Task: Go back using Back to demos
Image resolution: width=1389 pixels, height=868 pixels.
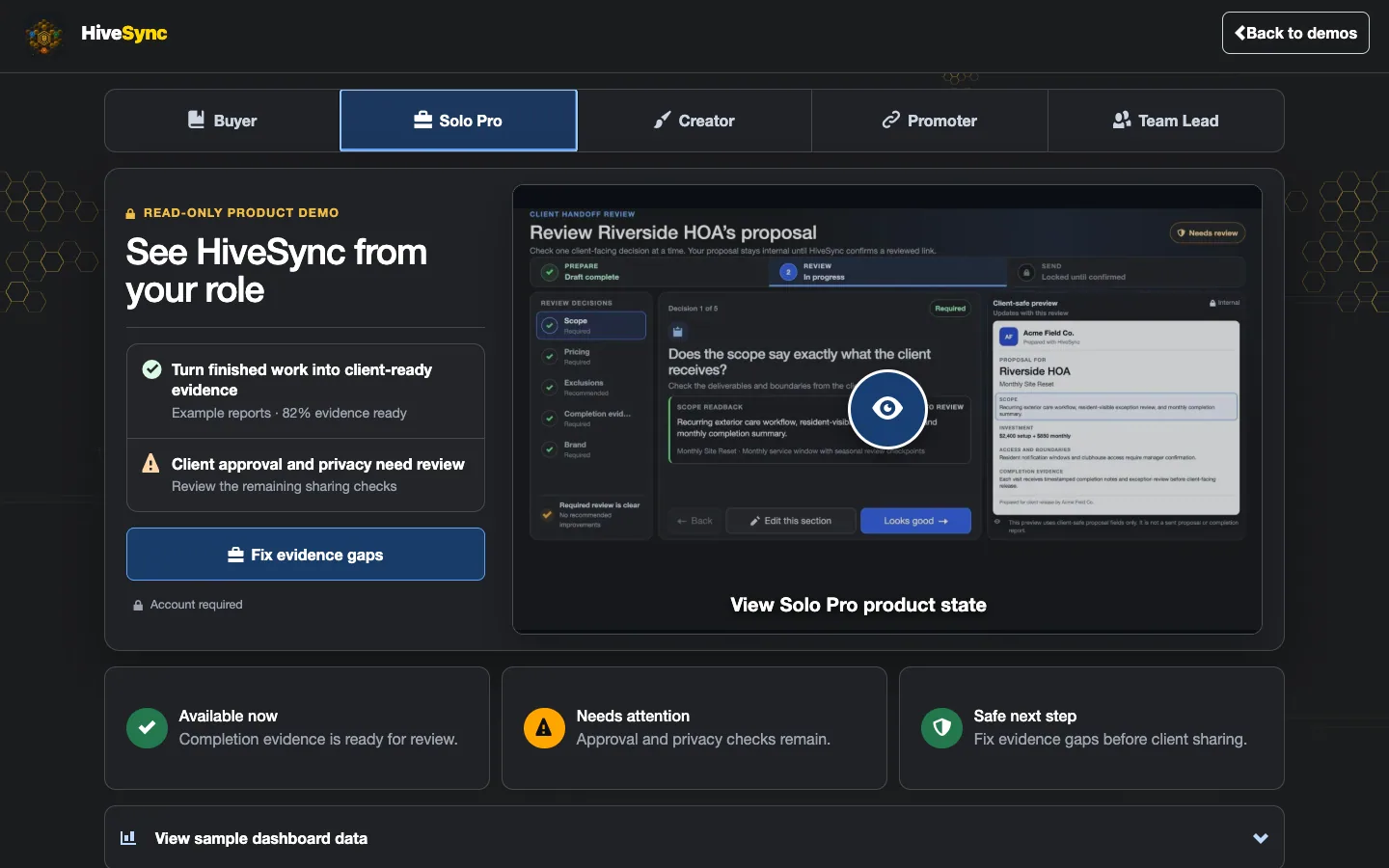Action: 1295,33
